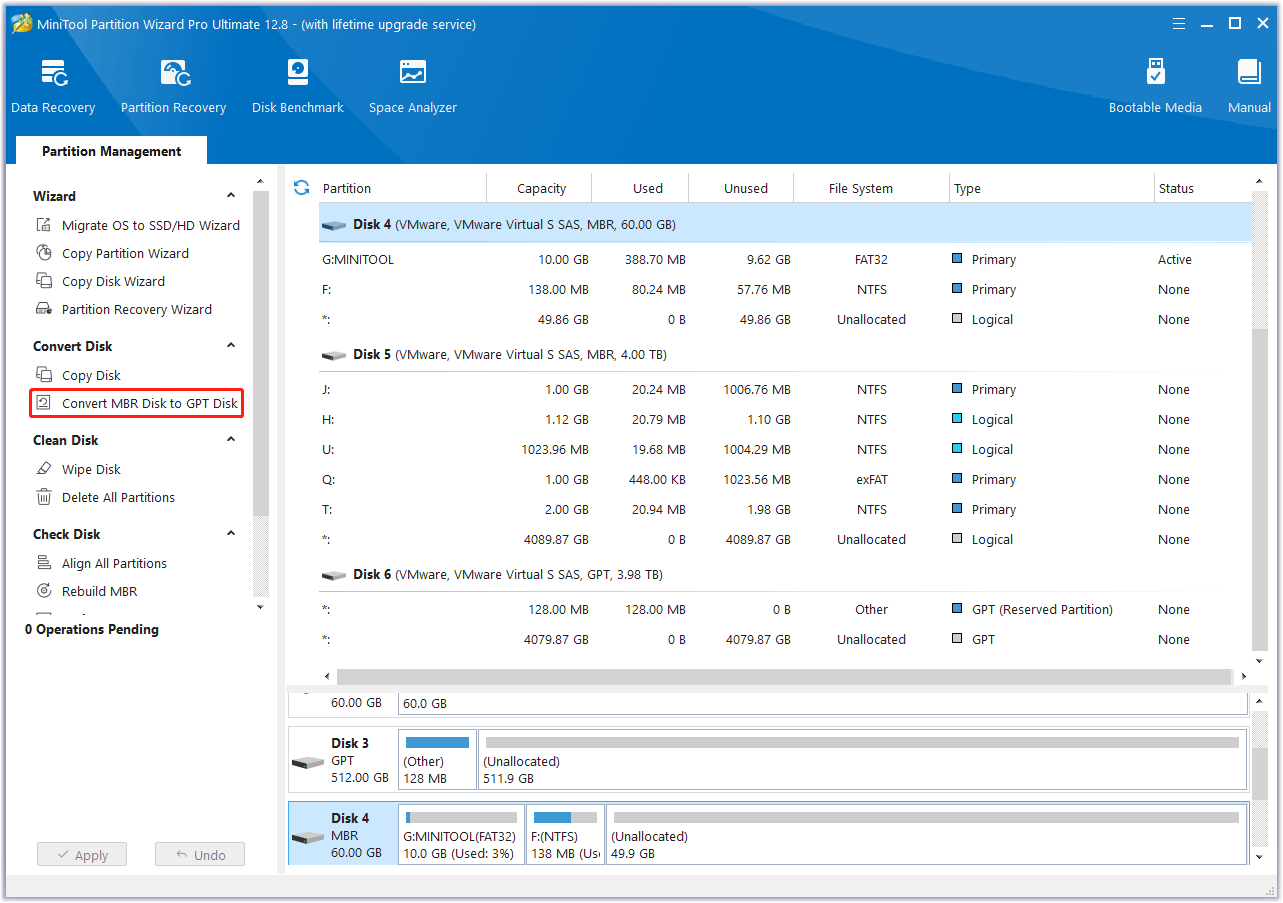The width and height of the screenshot is (1283, 903).
Task: Collapse the Convert Disk section
Action: [231, 346]
